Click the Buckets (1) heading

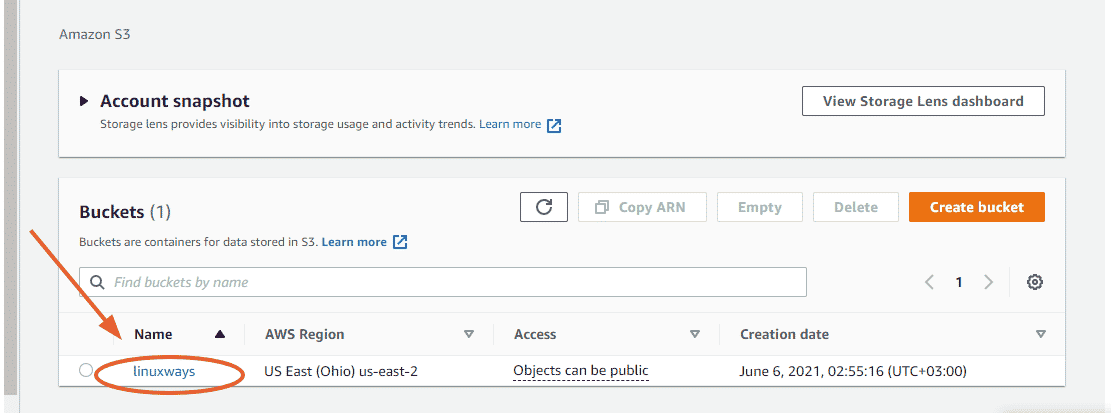(x=125, y=212)
